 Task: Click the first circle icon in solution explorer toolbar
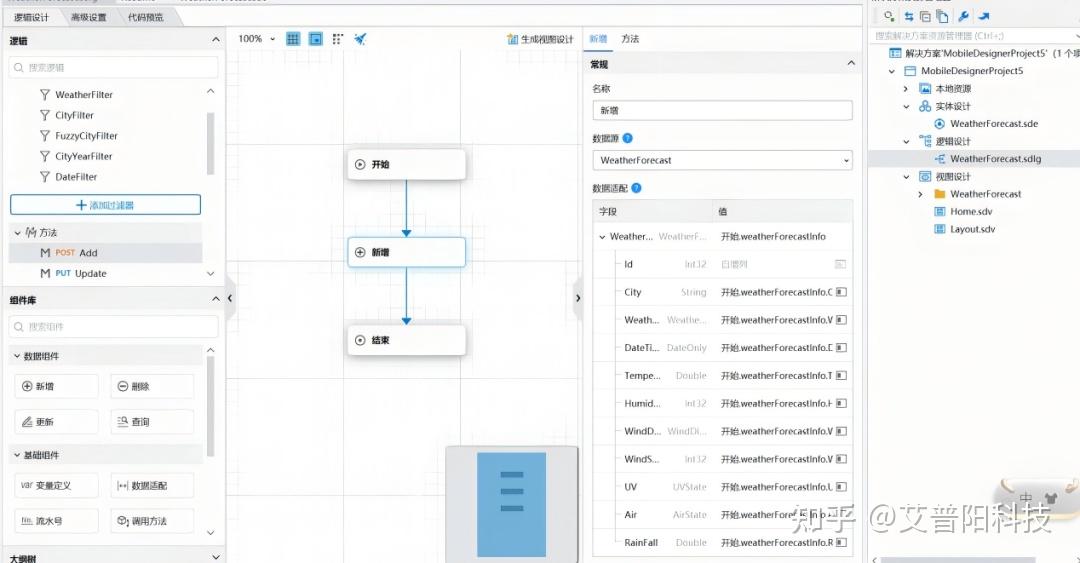(x=889, y=17)
